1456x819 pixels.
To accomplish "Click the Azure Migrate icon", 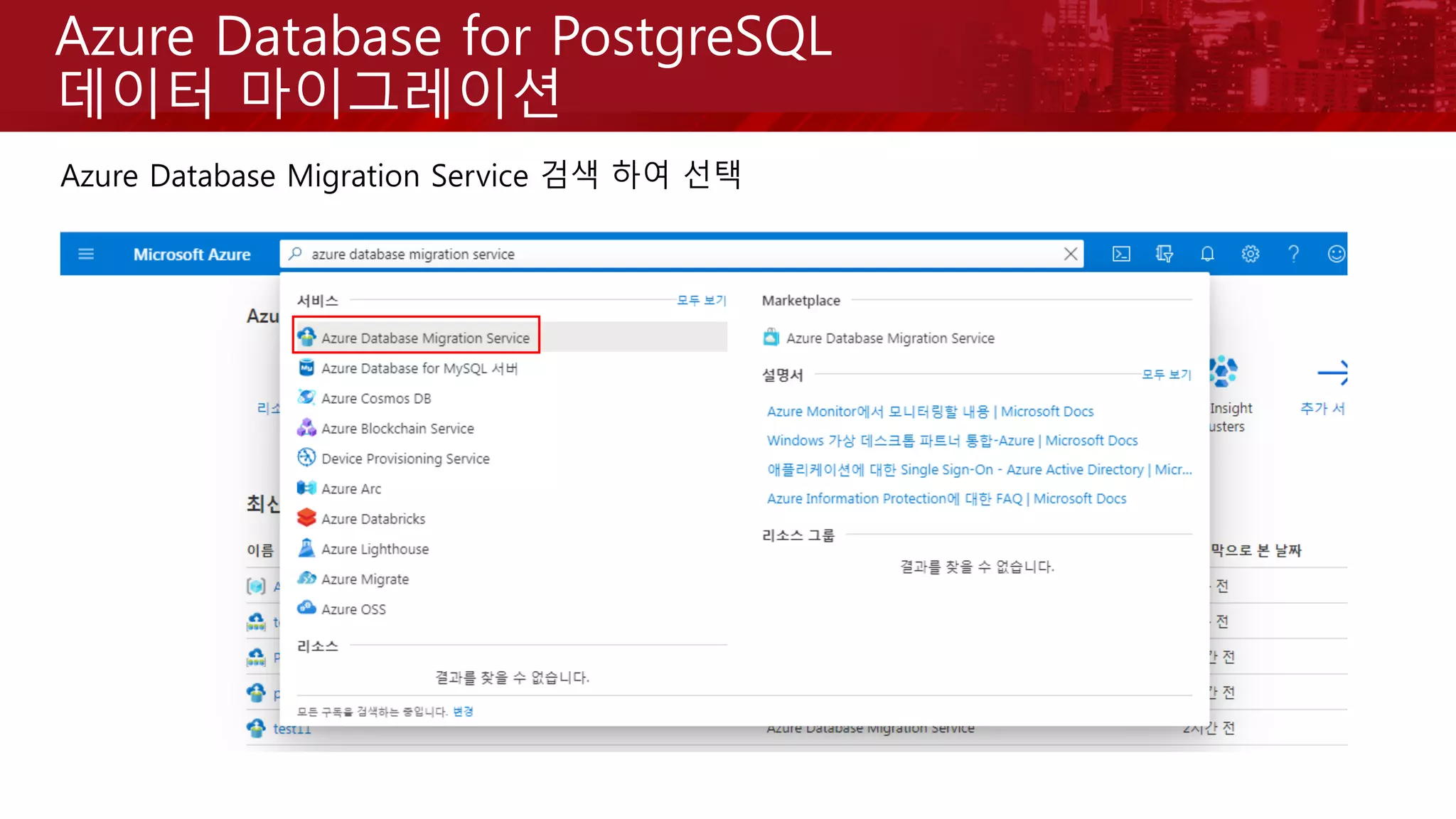I will tap(306, 578).
